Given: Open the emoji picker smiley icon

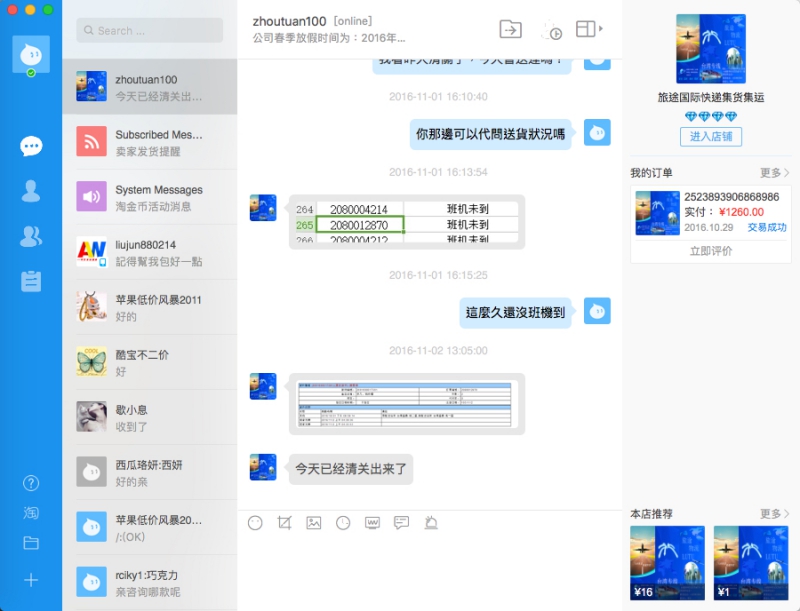Looking at the screenshot, I should click(x=255, y=523).
